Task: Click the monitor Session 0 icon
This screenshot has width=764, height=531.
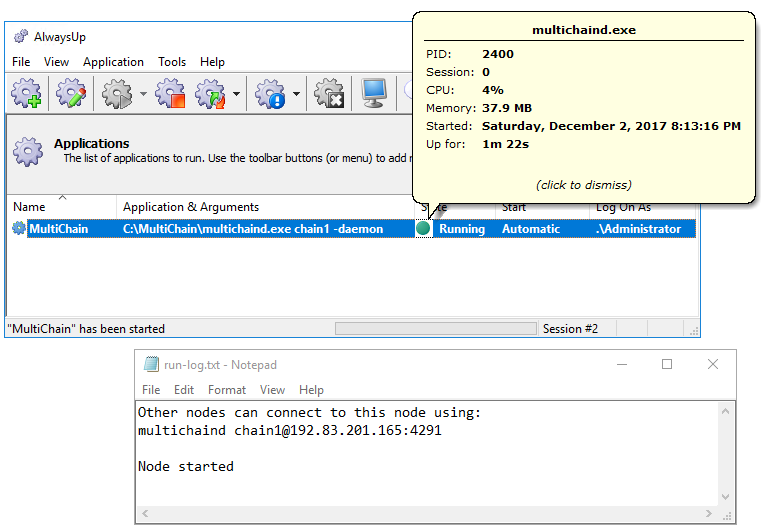Action: point(374,93)
